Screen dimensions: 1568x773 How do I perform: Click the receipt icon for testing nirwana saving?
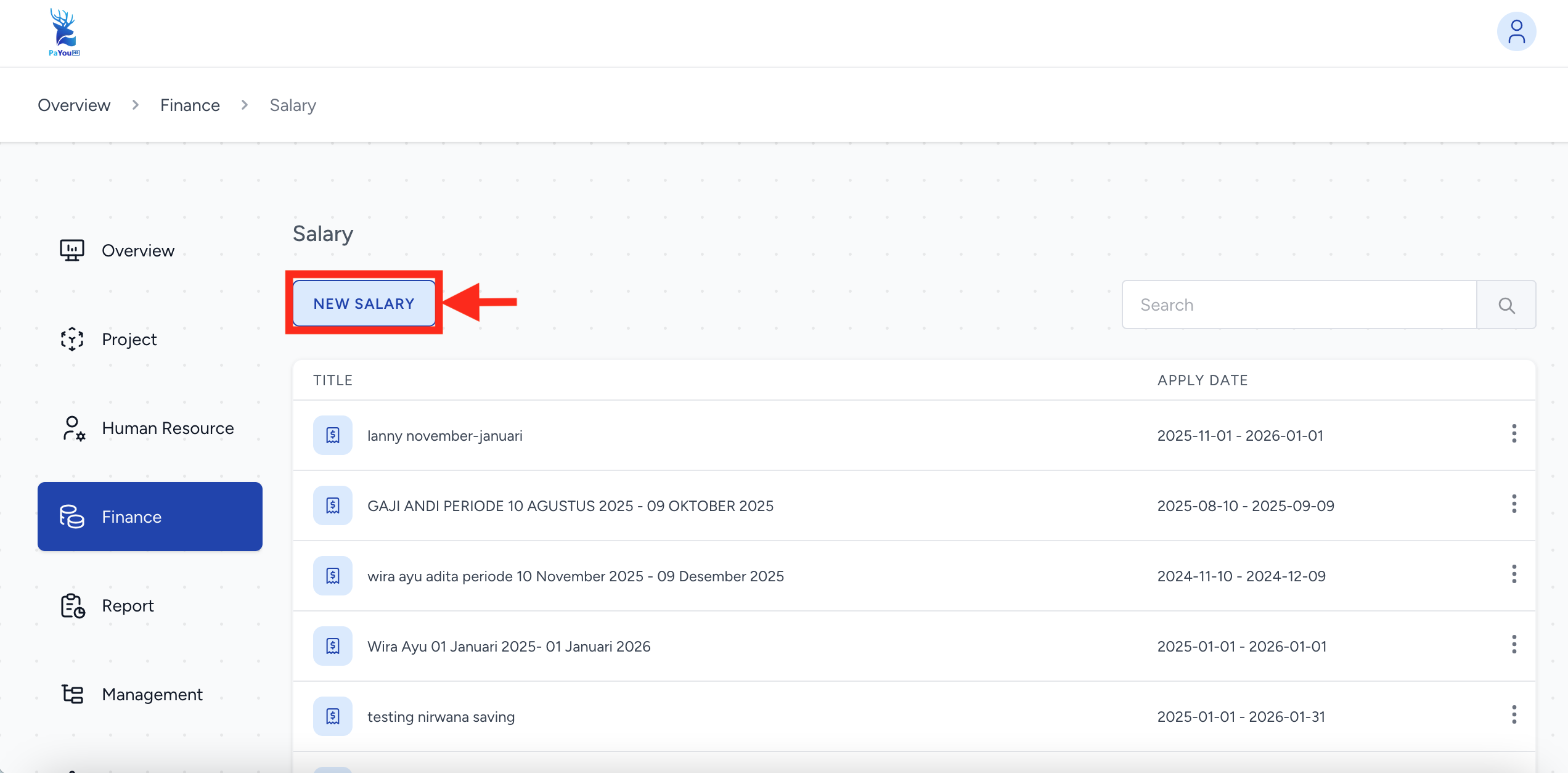tap(333, 717)
